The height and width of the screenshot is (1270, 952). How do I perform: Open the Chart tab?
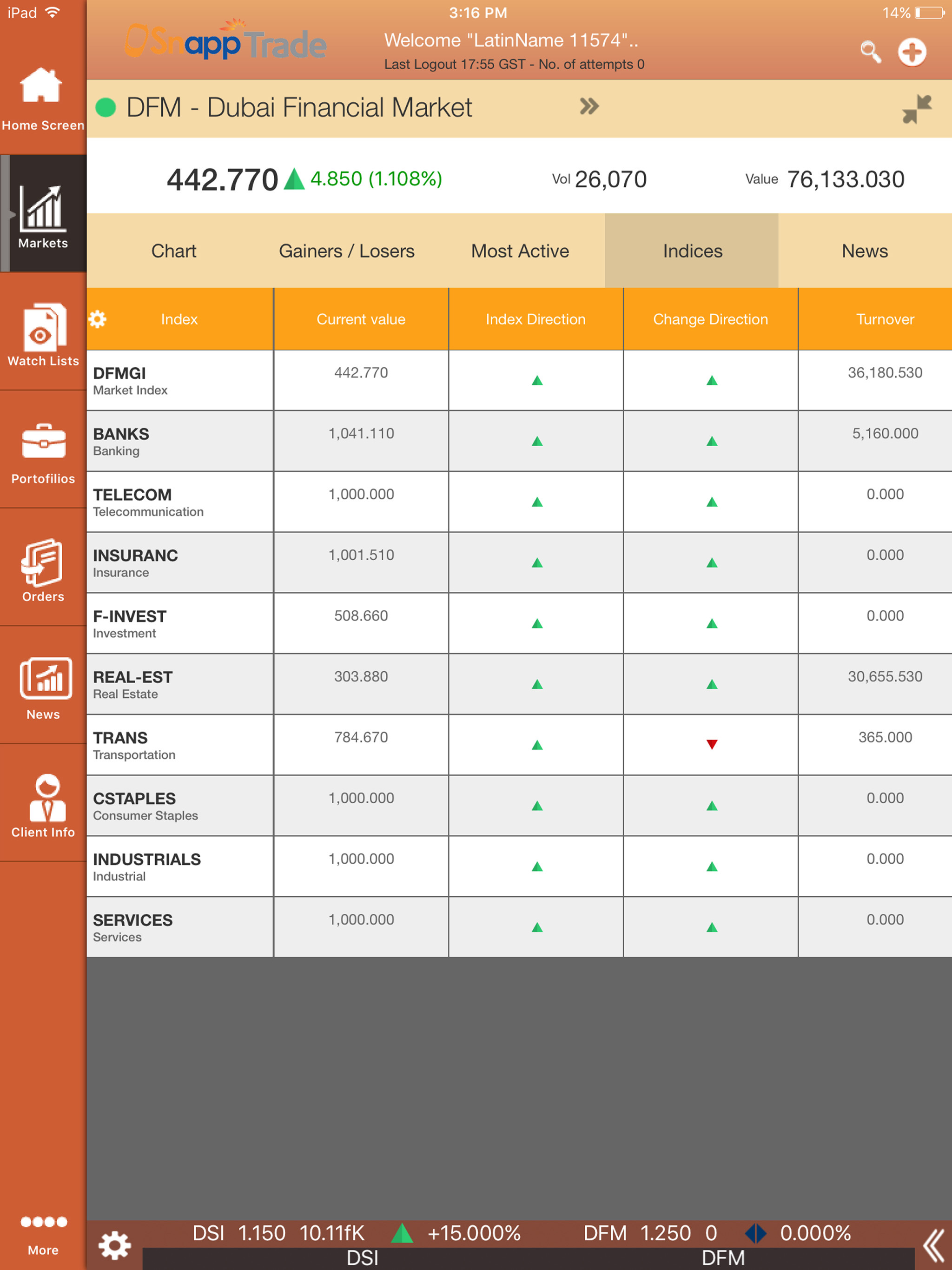coord(173,251)
